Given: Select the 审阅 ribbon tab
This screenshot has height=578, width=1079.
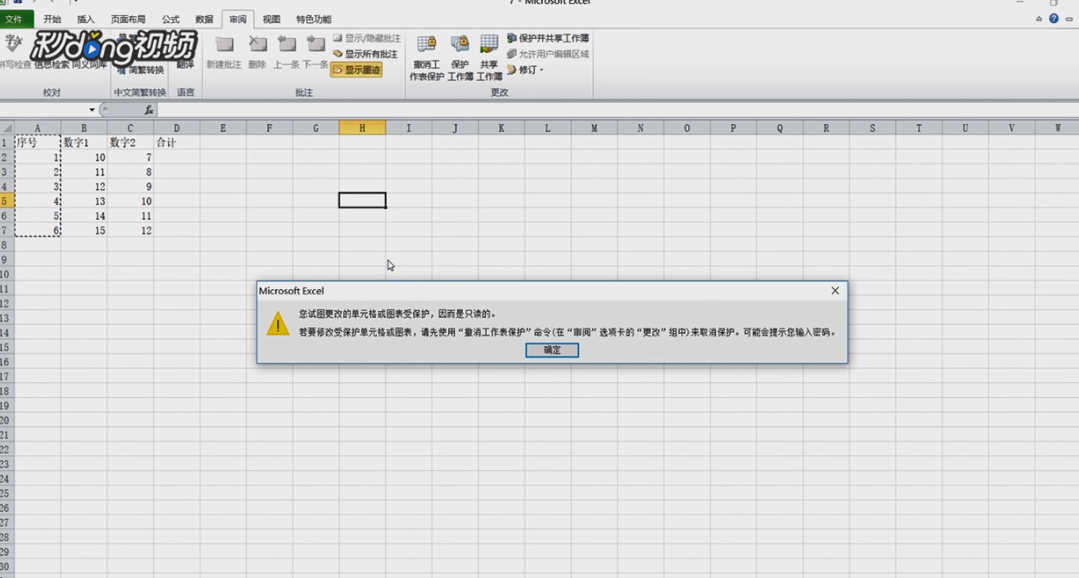Looking at the screenshot, I should (x=238, y=19).
